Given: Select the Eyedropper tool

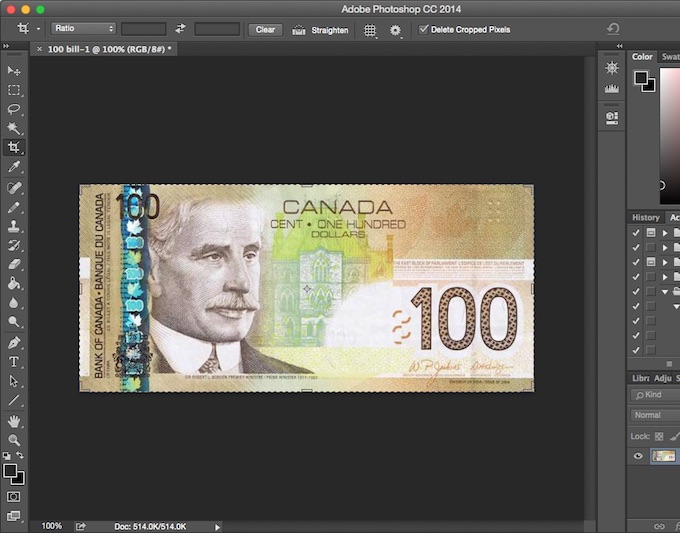Looking at the screenshot, I should coord(14,167).
